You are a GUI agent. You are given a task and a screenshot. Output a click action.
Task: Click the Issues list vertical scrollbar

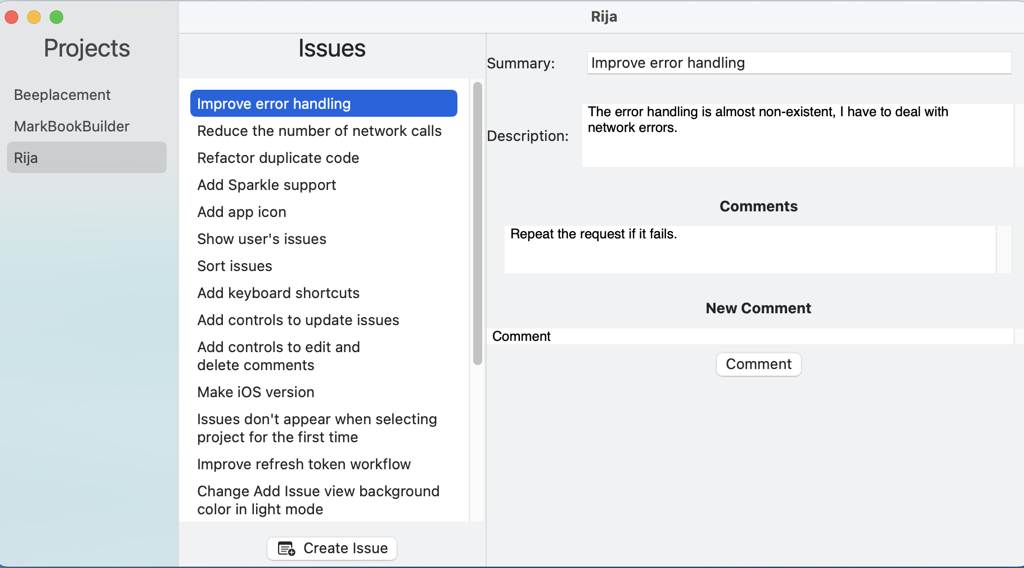point(478,225)
